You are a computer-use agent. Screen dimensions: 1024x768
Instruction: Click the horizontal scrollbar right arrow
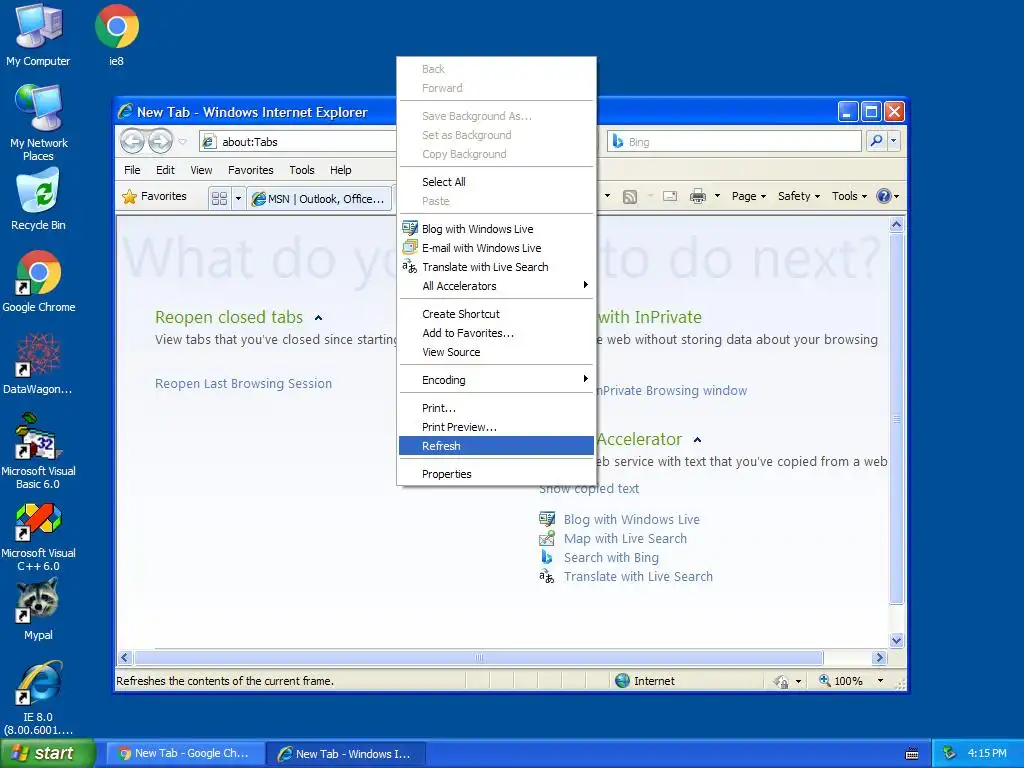point(879,658)
